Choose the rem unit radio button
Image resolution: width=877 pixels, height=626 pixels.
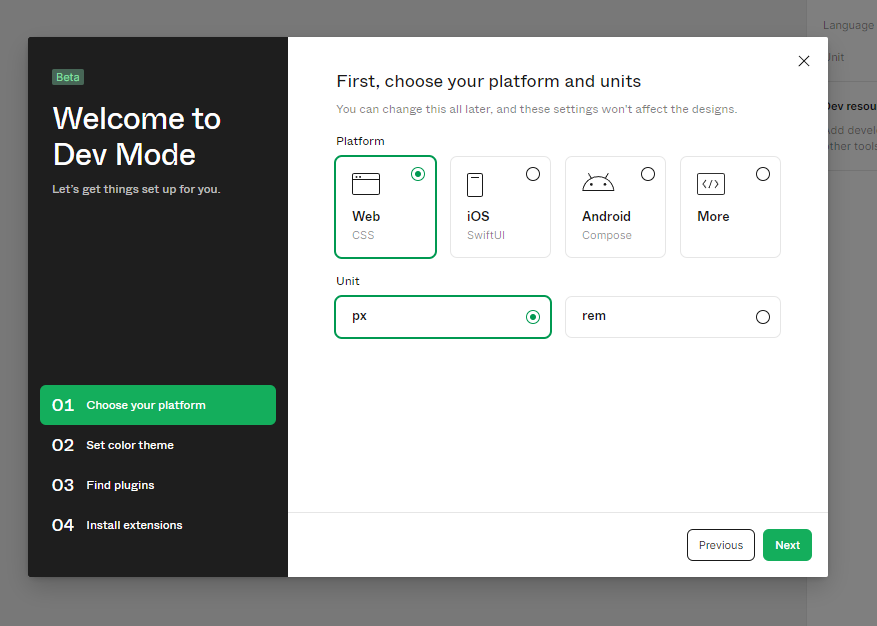pyautogui.click(x=763, y=317)
